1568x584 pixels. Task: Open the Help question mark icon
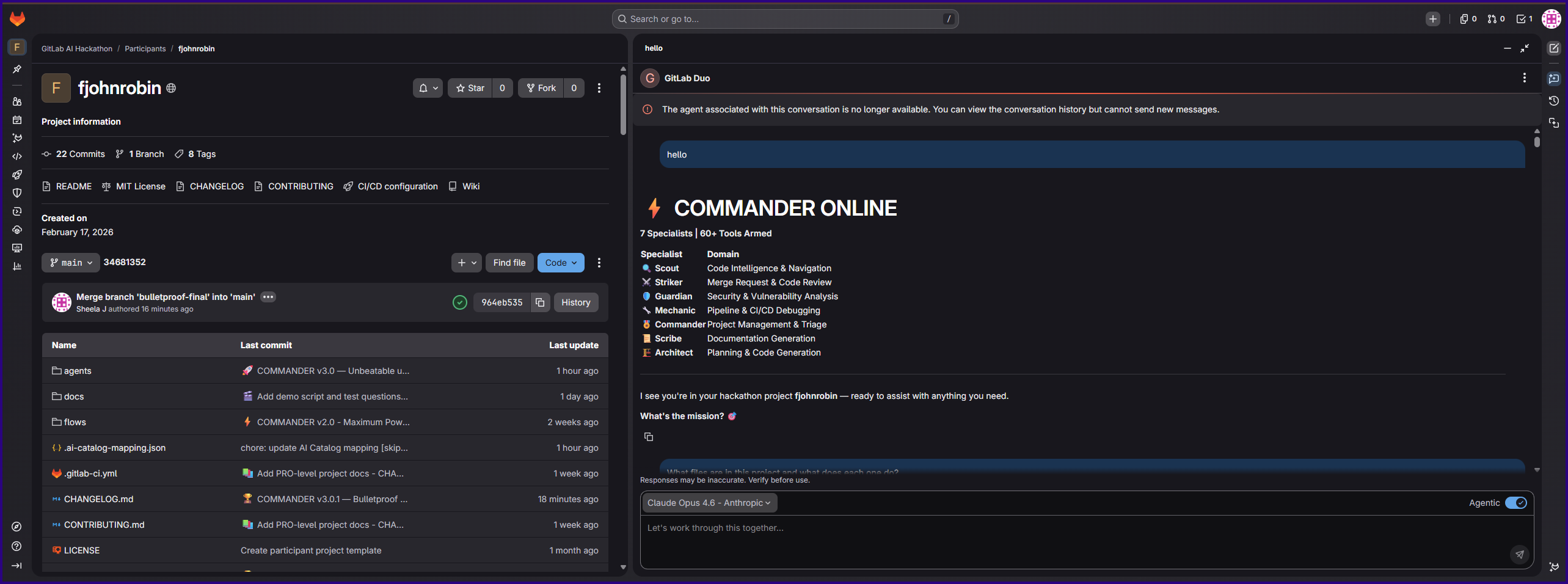[x=17, y=546]
